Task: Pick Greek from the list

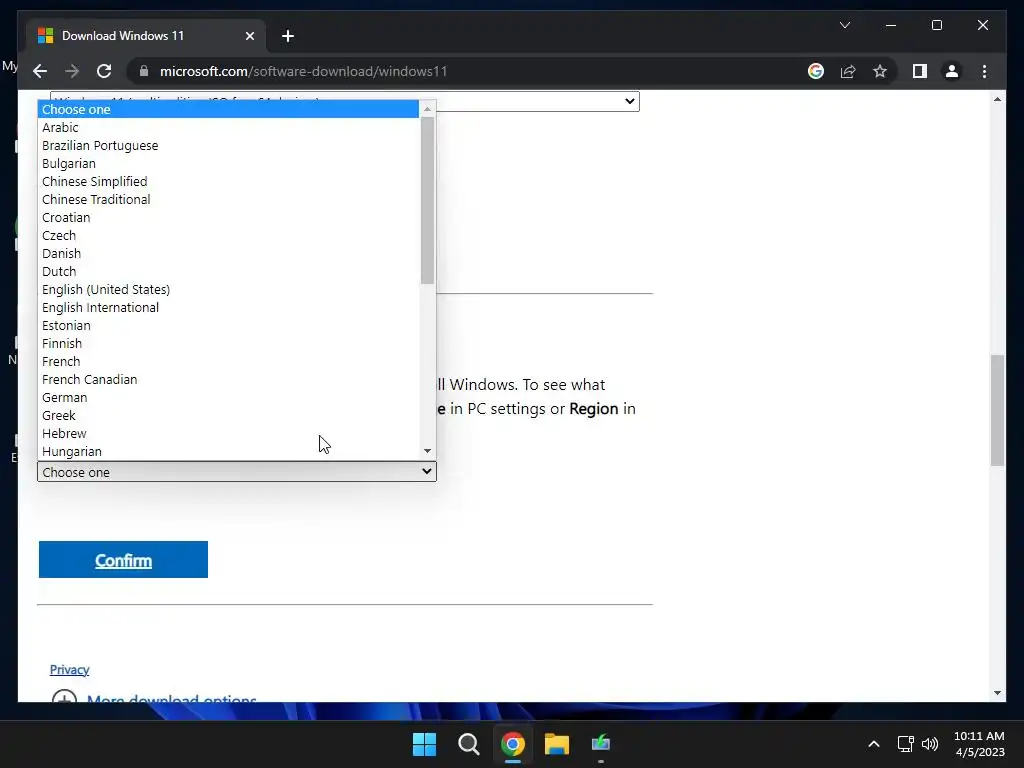Action: click(228, 415)
